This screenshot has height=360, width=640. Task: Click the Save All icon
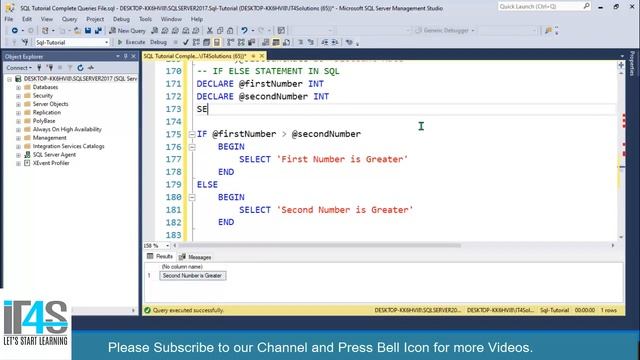(x=98, y=31)
